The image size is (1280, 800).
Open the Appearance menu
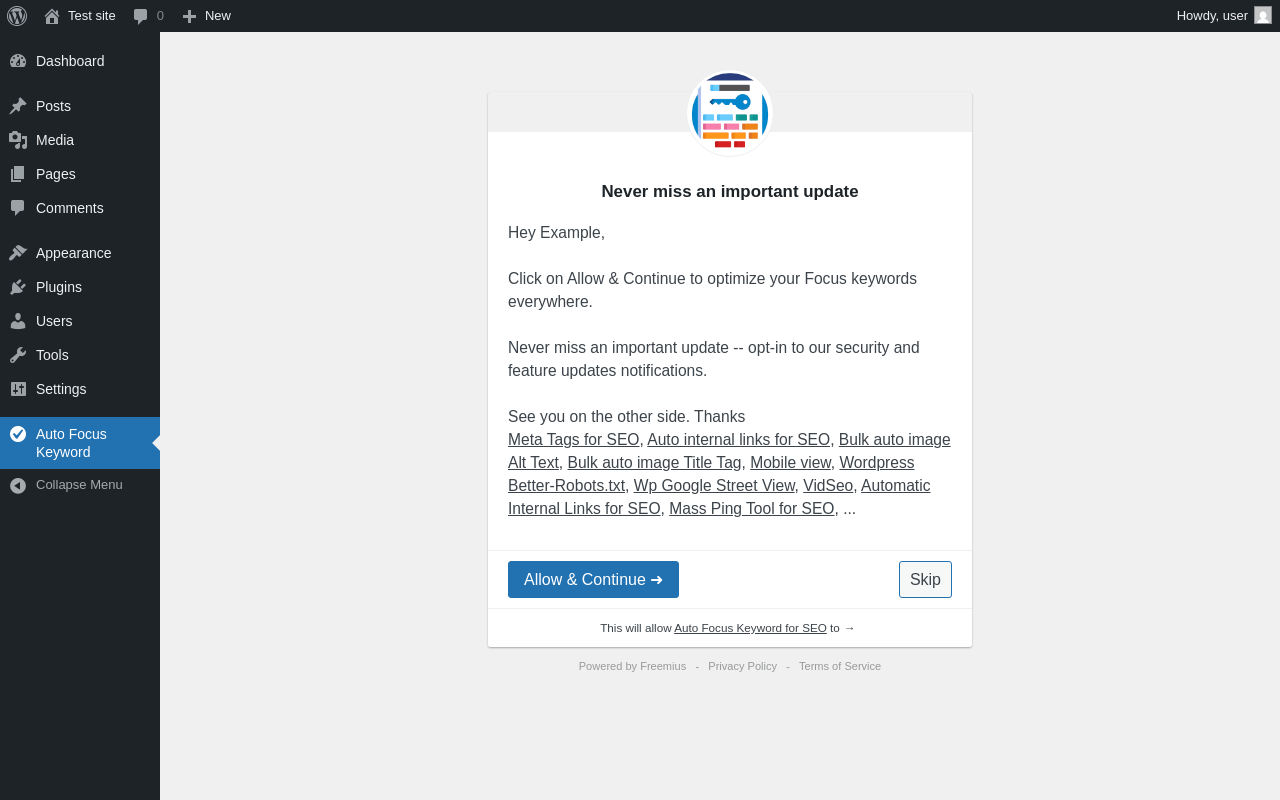[x=80, y=253]
